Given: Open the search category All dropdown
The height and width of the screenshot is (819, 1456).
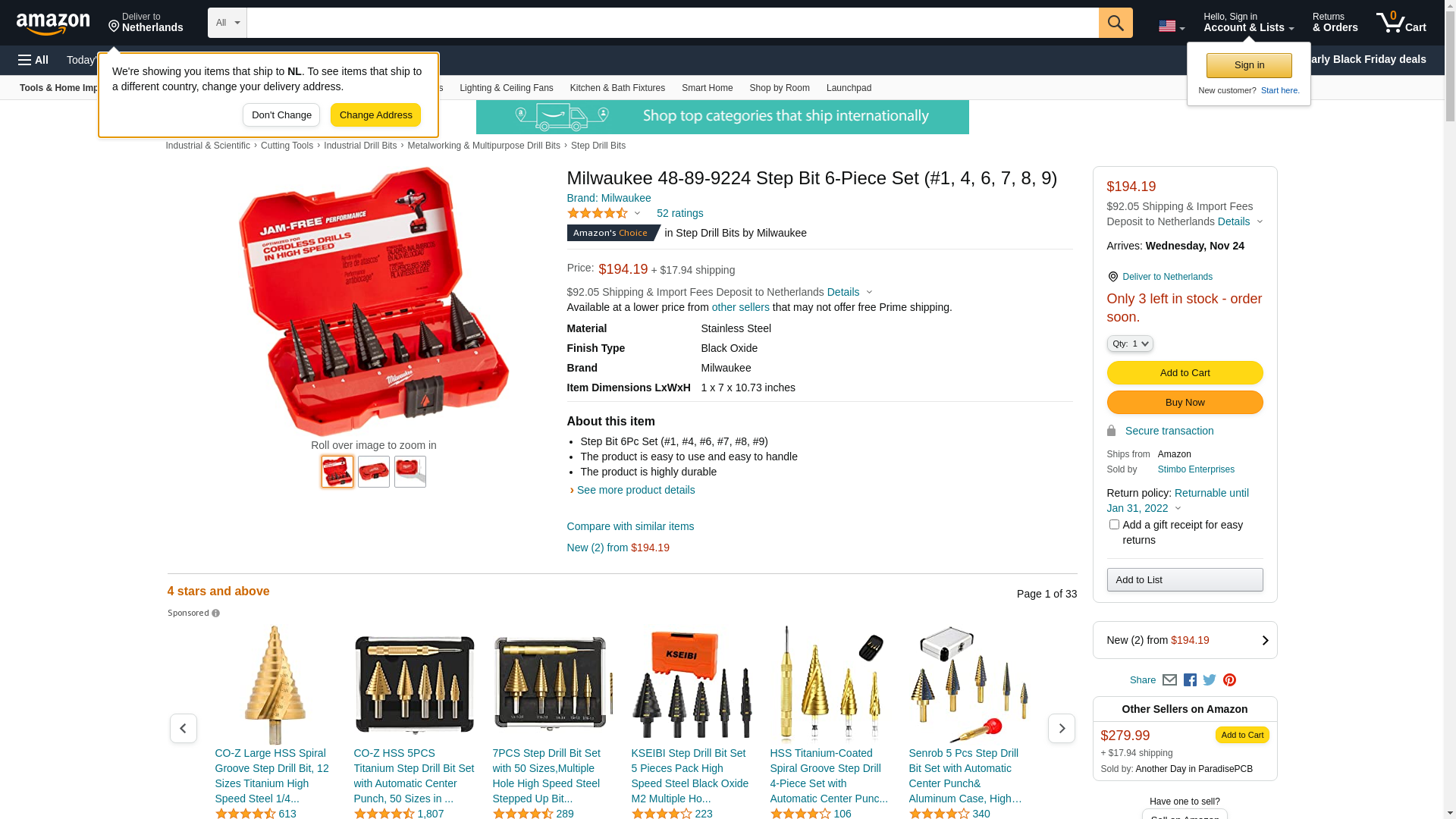Looking at the screenshot, I should click(227, 23).
